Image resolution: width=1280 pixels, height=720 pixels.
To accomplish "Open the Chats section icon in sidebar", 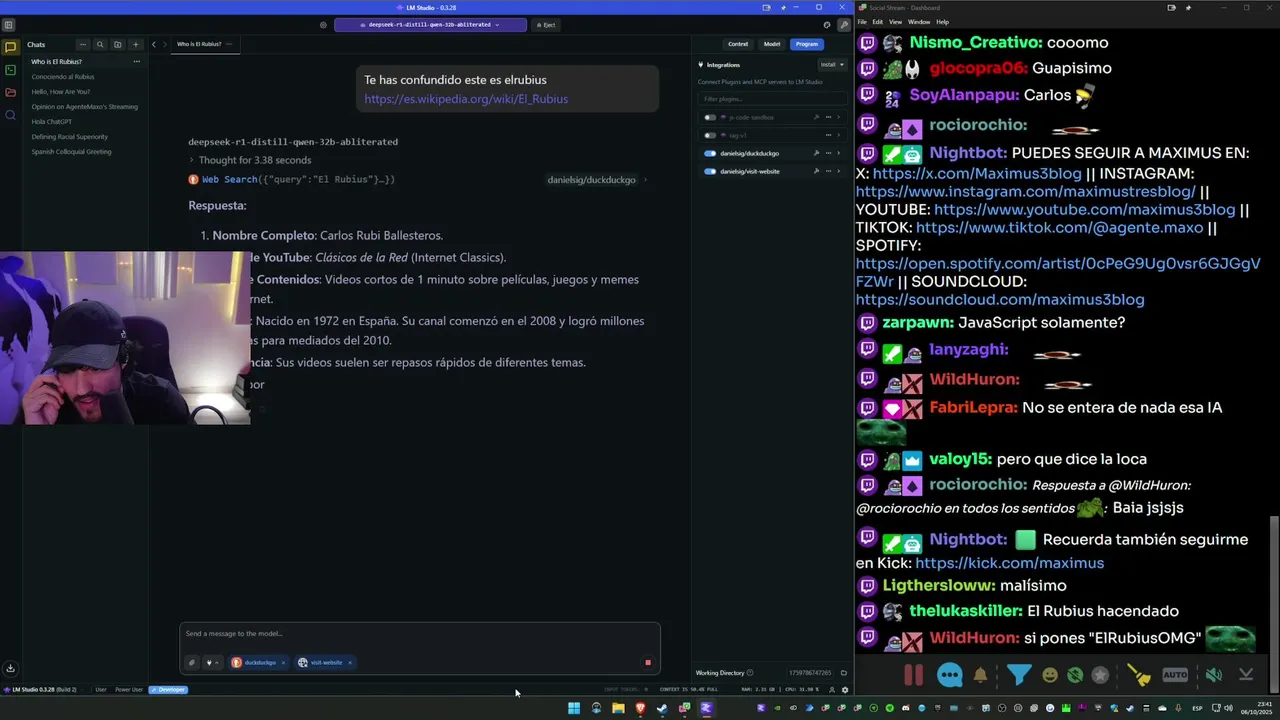I will pos(10,47).
